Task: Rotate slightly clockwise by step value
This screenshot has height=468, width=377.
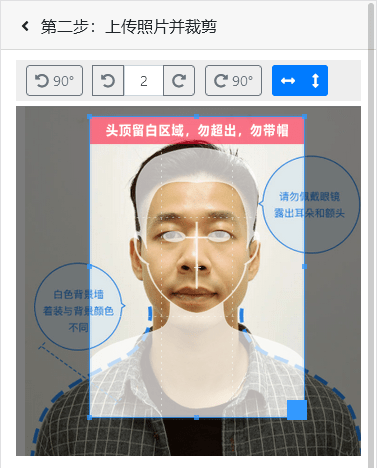Action: click(179, 80)
